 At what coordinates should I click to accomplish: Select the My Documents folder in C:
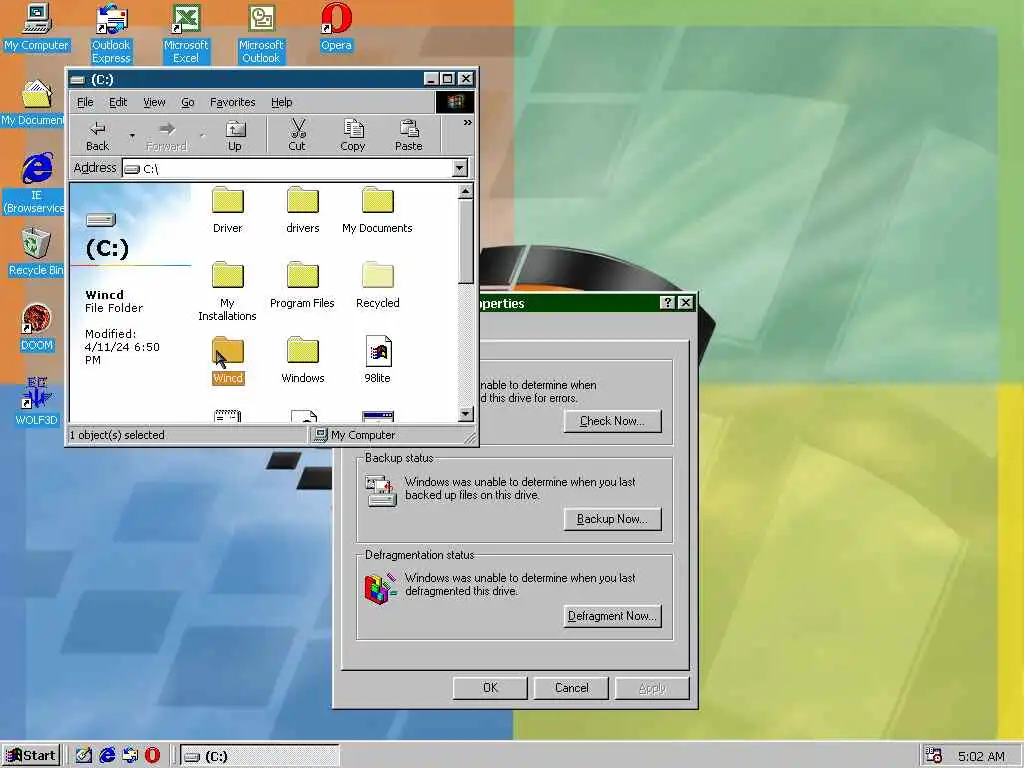tap(377, 210)
